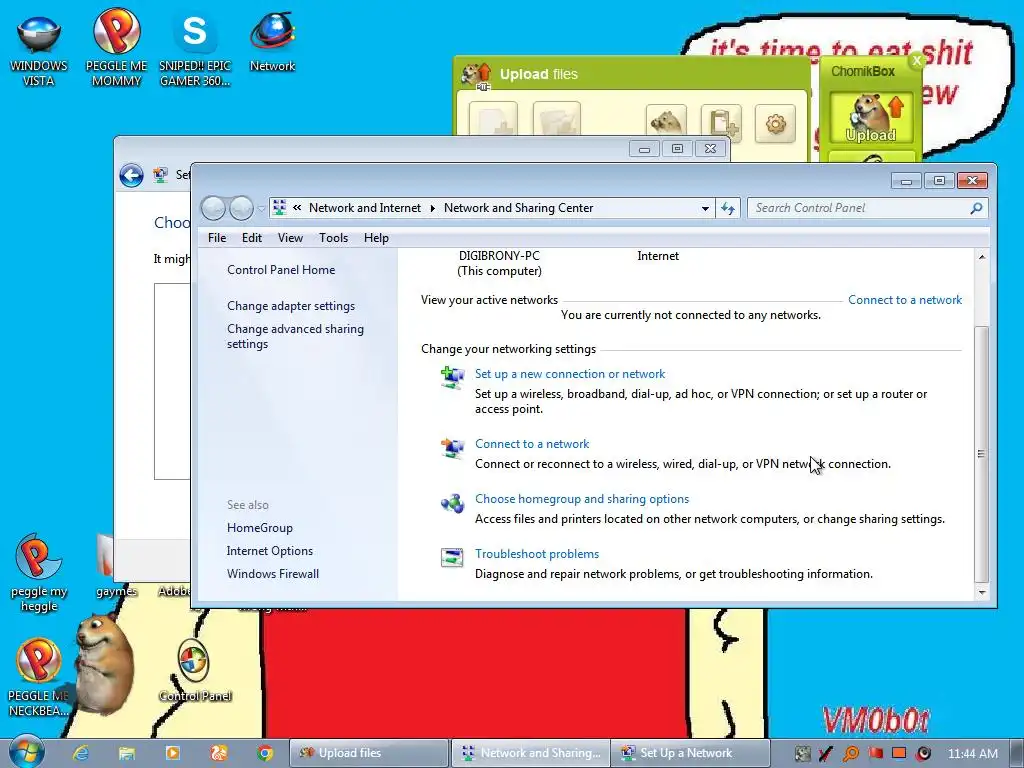The height and width of the screenshot is (768, 1024).
Task: Open the Network desktop icon
Action: click(x=272, y=43)
